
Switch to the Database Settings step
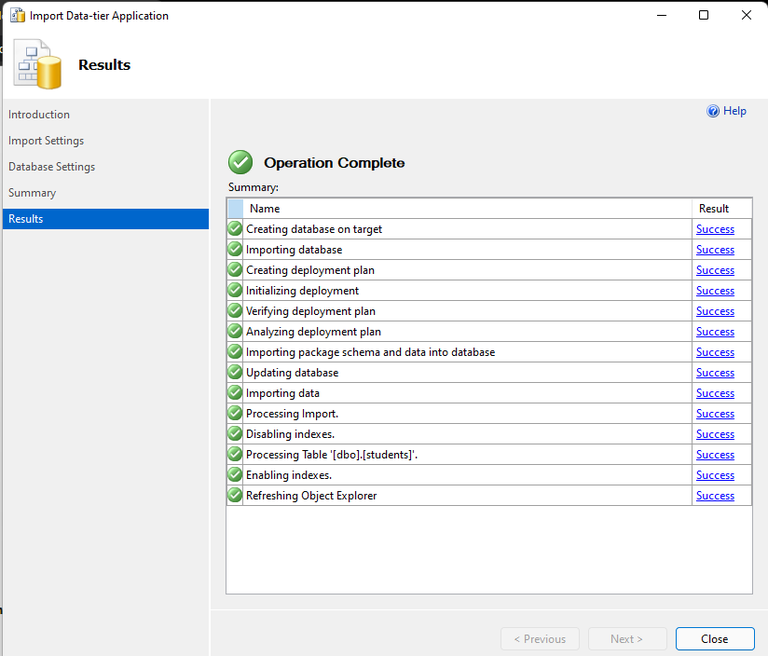click(x=52, y=167)
